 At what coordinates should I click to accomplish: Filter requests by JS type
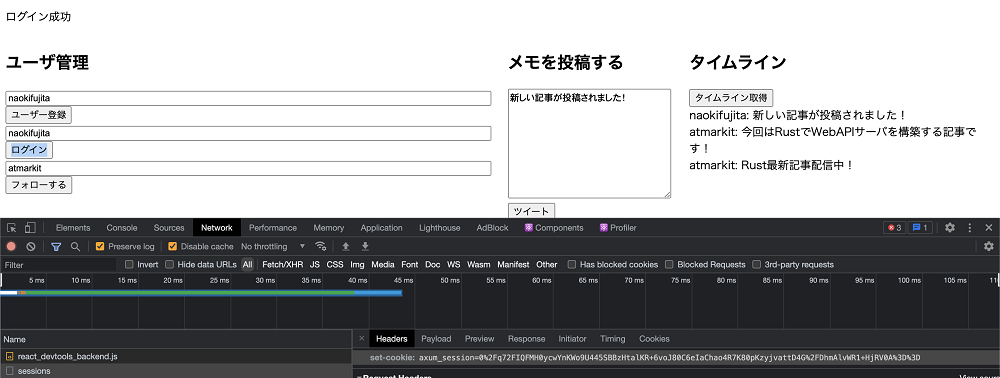(315, 265)
